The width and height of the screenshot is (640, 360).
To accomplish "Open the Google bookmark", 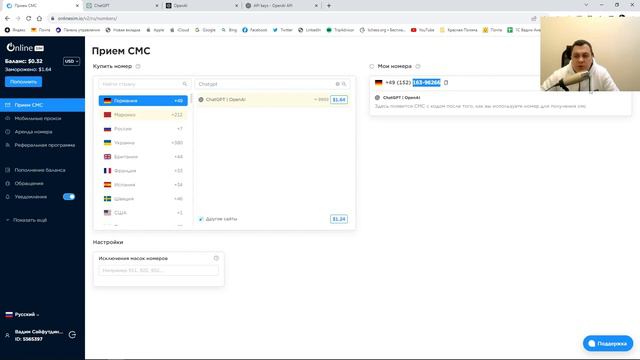I will pos(205,30).
